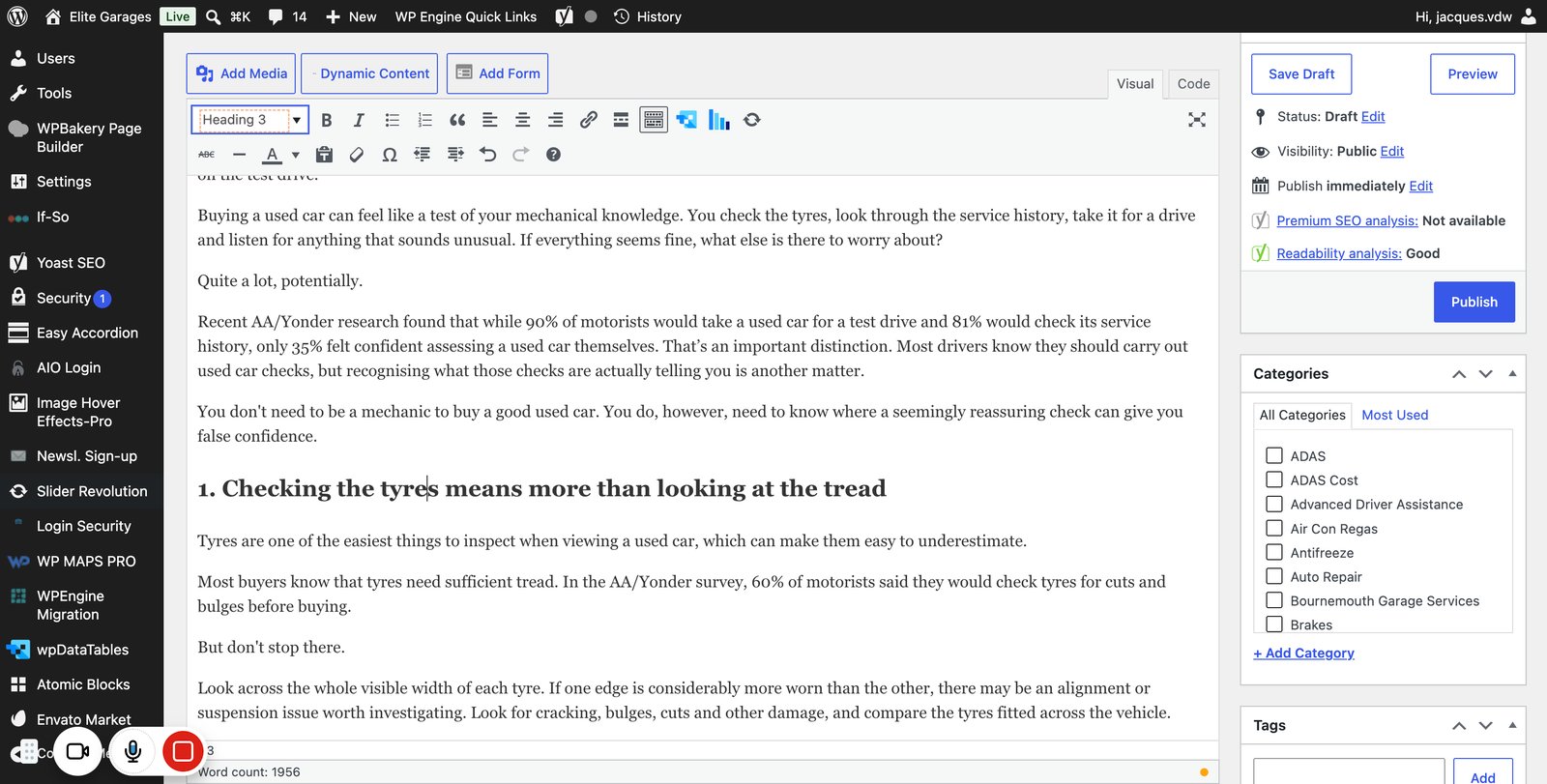Stop the screen recording

coord(183,751)
